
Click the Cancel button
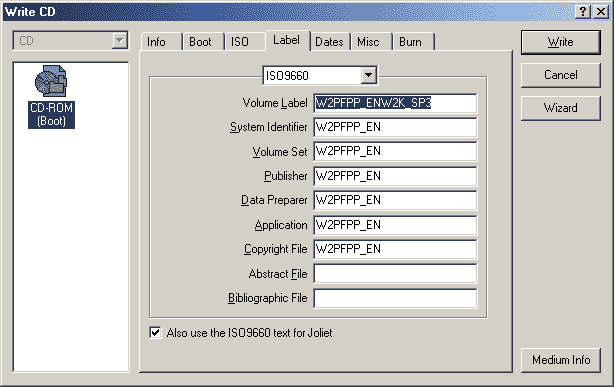coord(560,75)
